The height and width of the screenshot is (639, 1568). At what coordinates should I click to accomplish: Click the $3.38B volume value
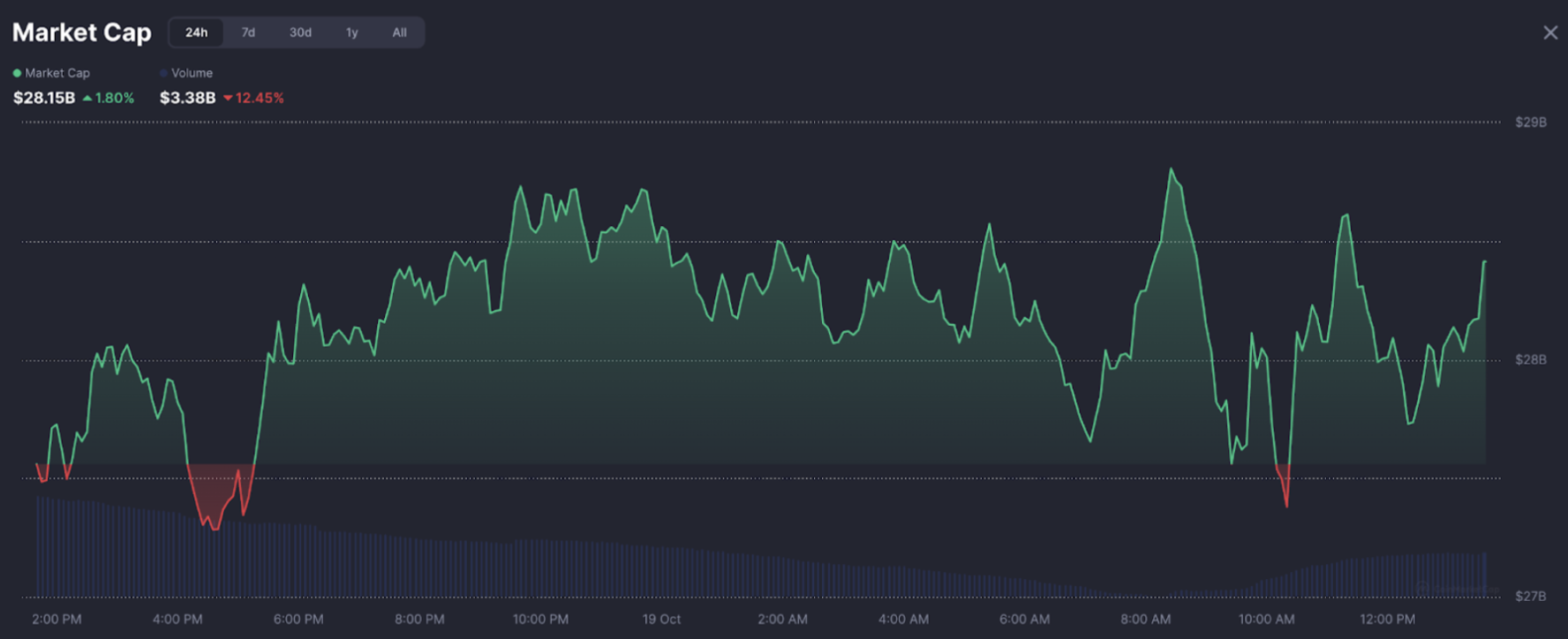tap(187, 98)
